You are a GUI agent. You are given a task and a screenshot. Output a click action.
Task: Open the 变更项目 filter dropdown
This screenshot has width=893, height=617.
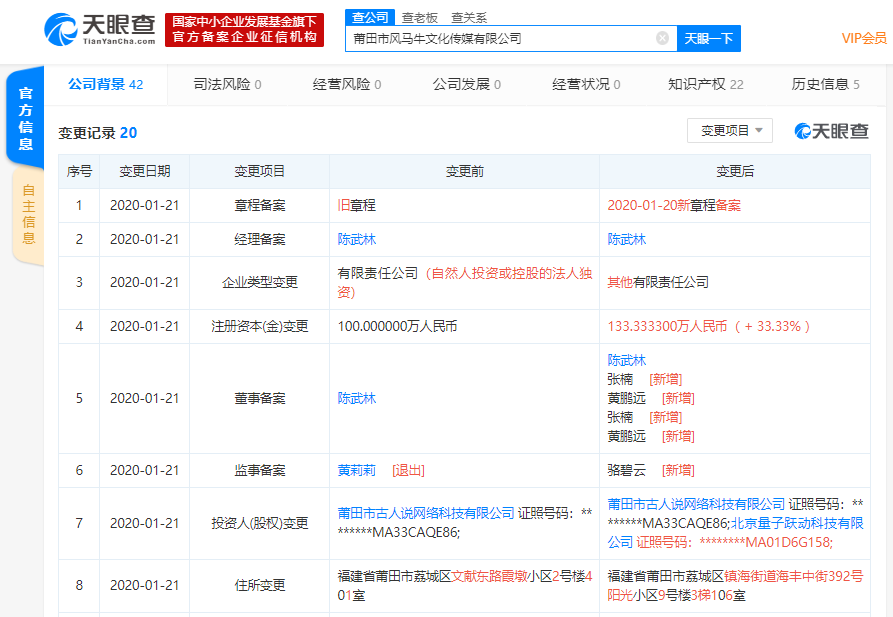click(731, 131)
